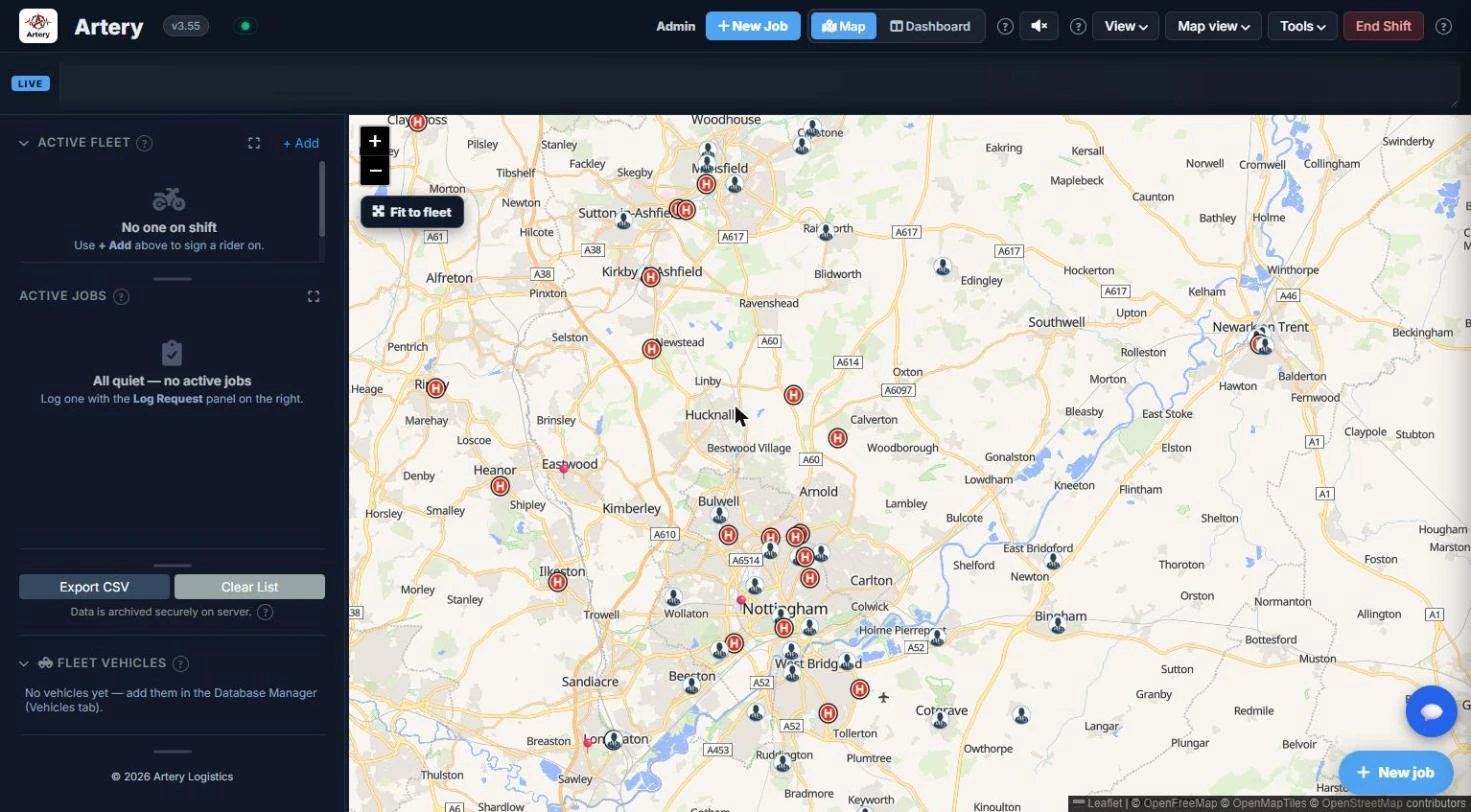Click help icon beside Active Jobs heading
This screenshot has height=812, width=1471.
pyautogui.click(x=121, y=297)
